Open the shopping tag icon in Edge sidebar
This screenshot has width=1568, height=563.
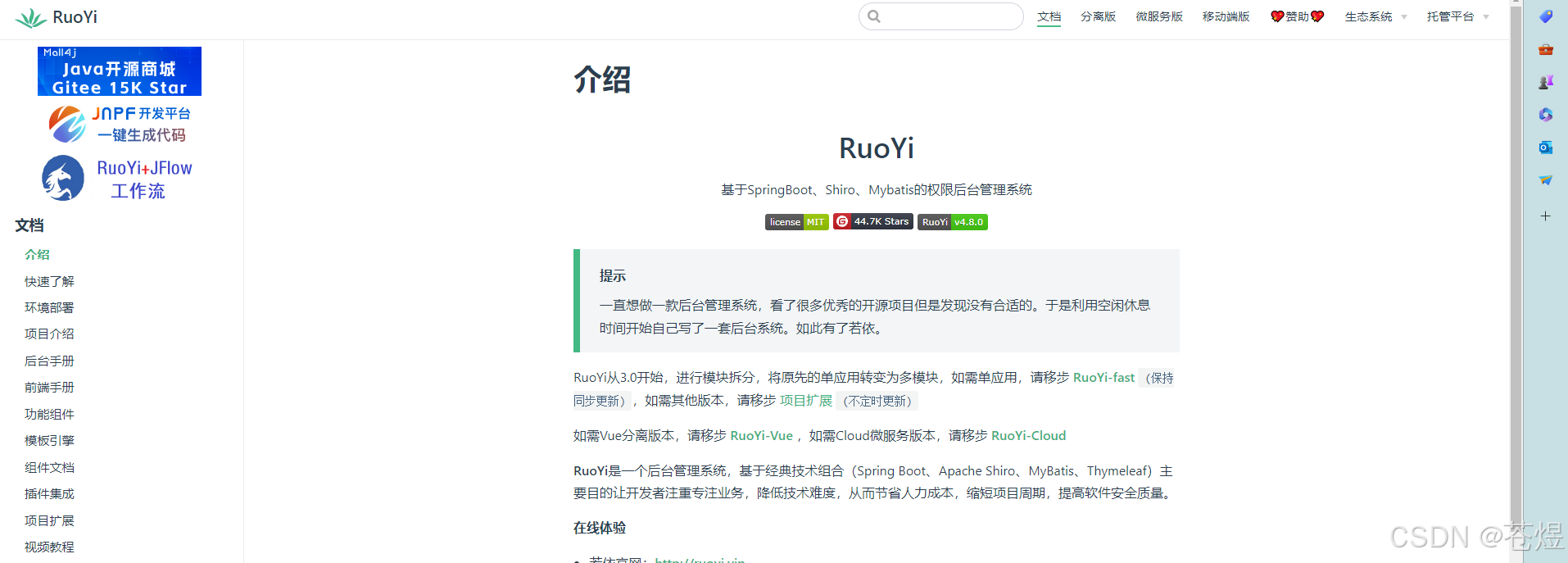point(1546,16)
